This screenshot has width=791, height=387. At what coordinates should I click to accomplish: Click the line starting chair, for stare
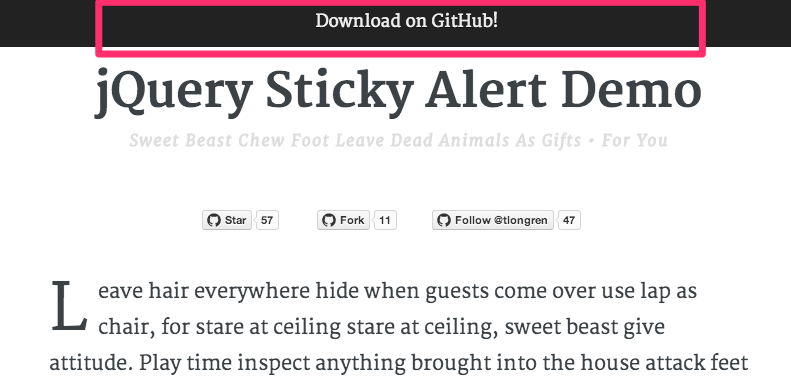[x=381, y=327]
